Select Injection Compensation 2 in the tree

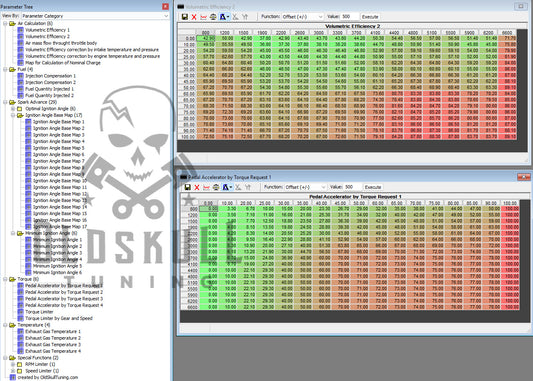(x=50, y=82)
